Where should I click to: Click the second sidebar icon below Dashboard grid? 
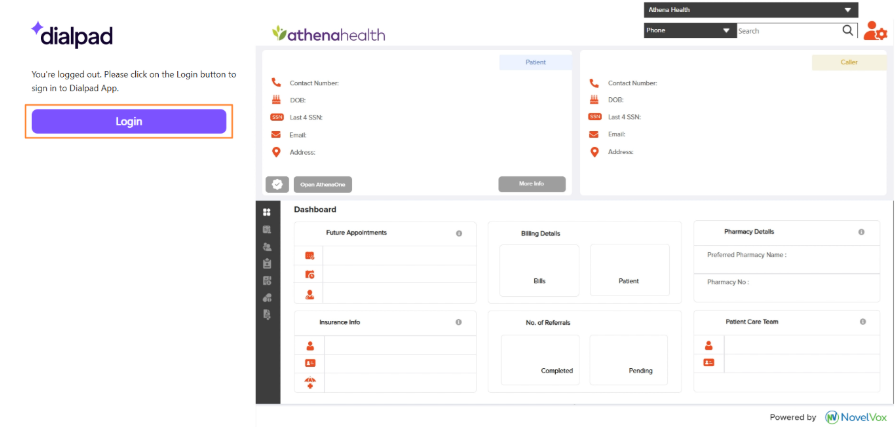tap(267, 229)
